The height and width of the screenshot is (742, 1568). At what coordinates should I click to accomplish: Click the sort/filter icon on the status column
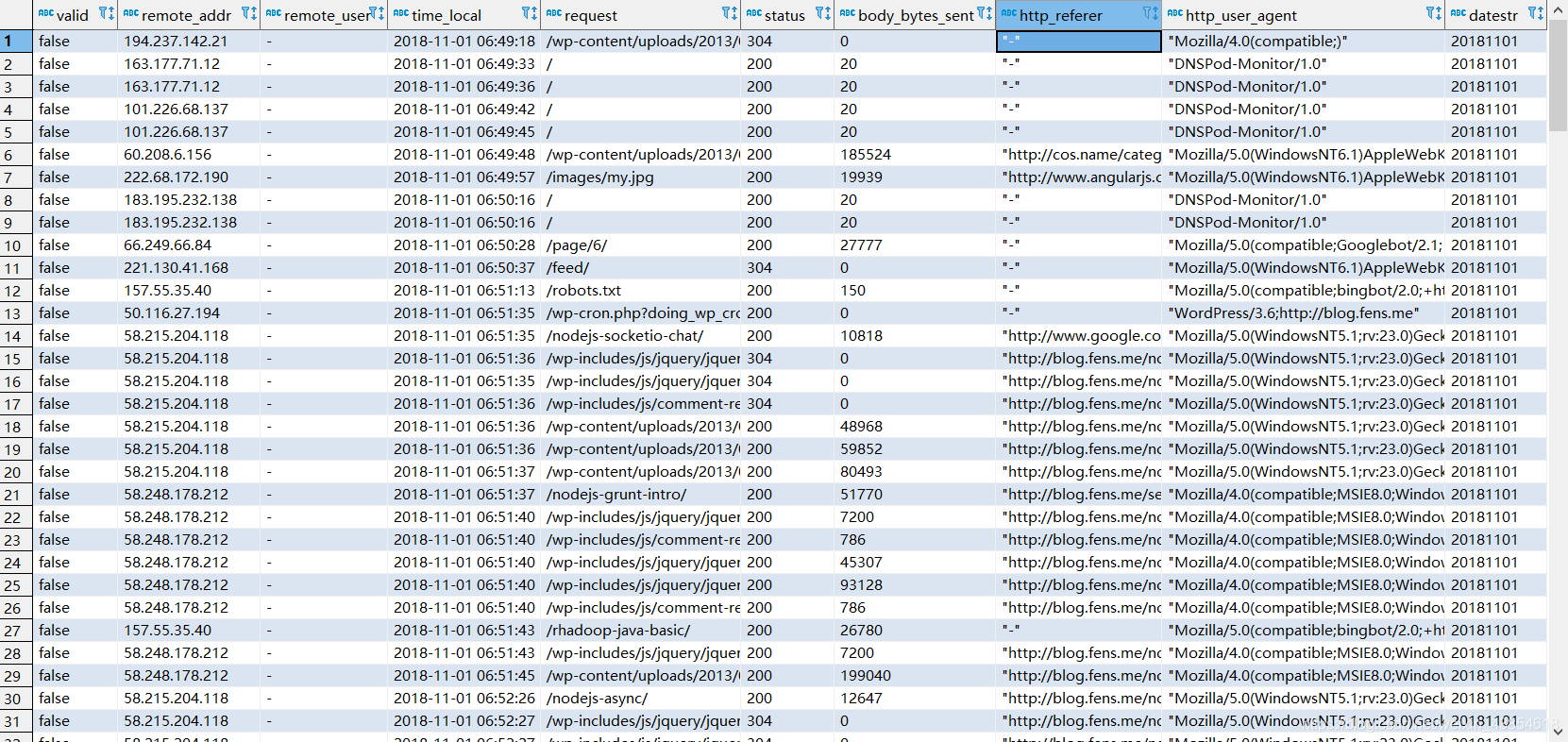click(823, 14)
